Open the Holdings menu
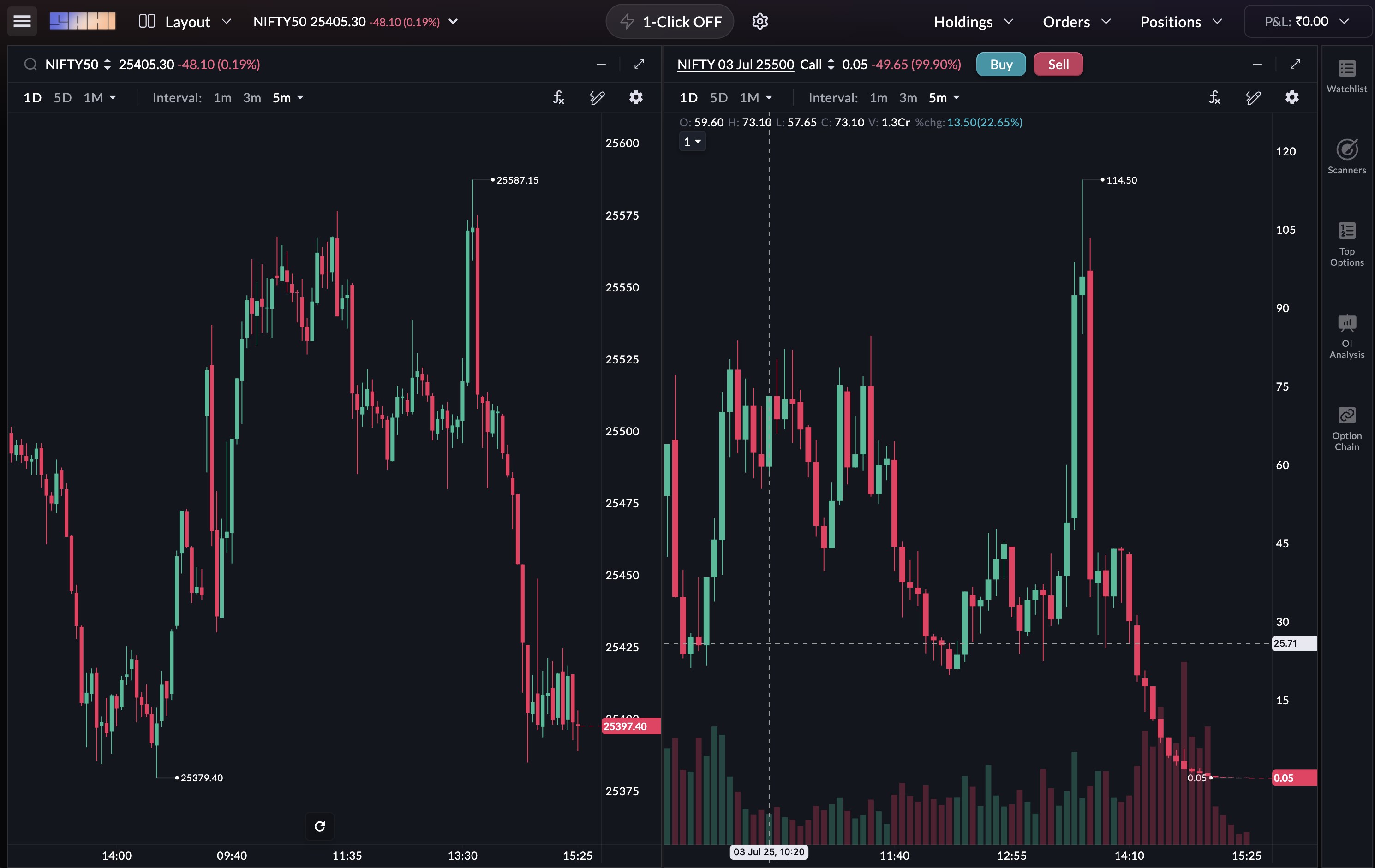Screen dimensions: 1375x868 tap(974, 22)
